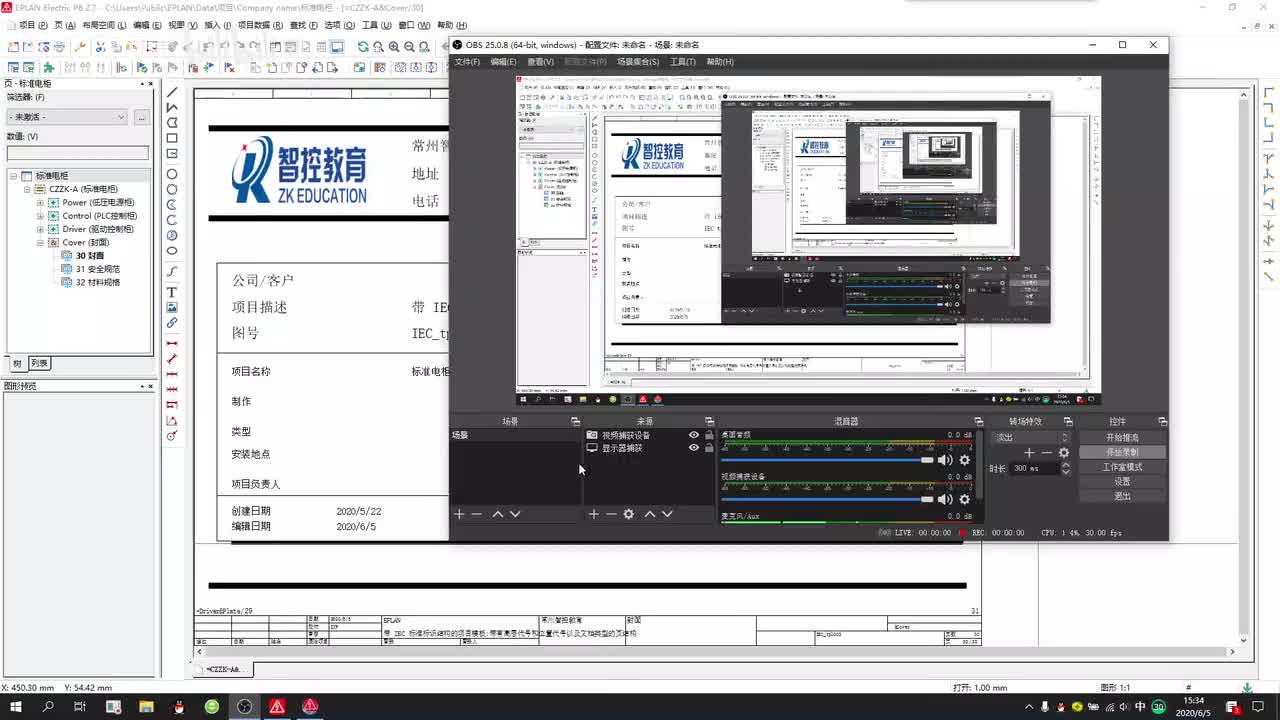Collapse the root 标准电柜 project node
This screenshot has height=720, width=1280.
tap(14, 176)
